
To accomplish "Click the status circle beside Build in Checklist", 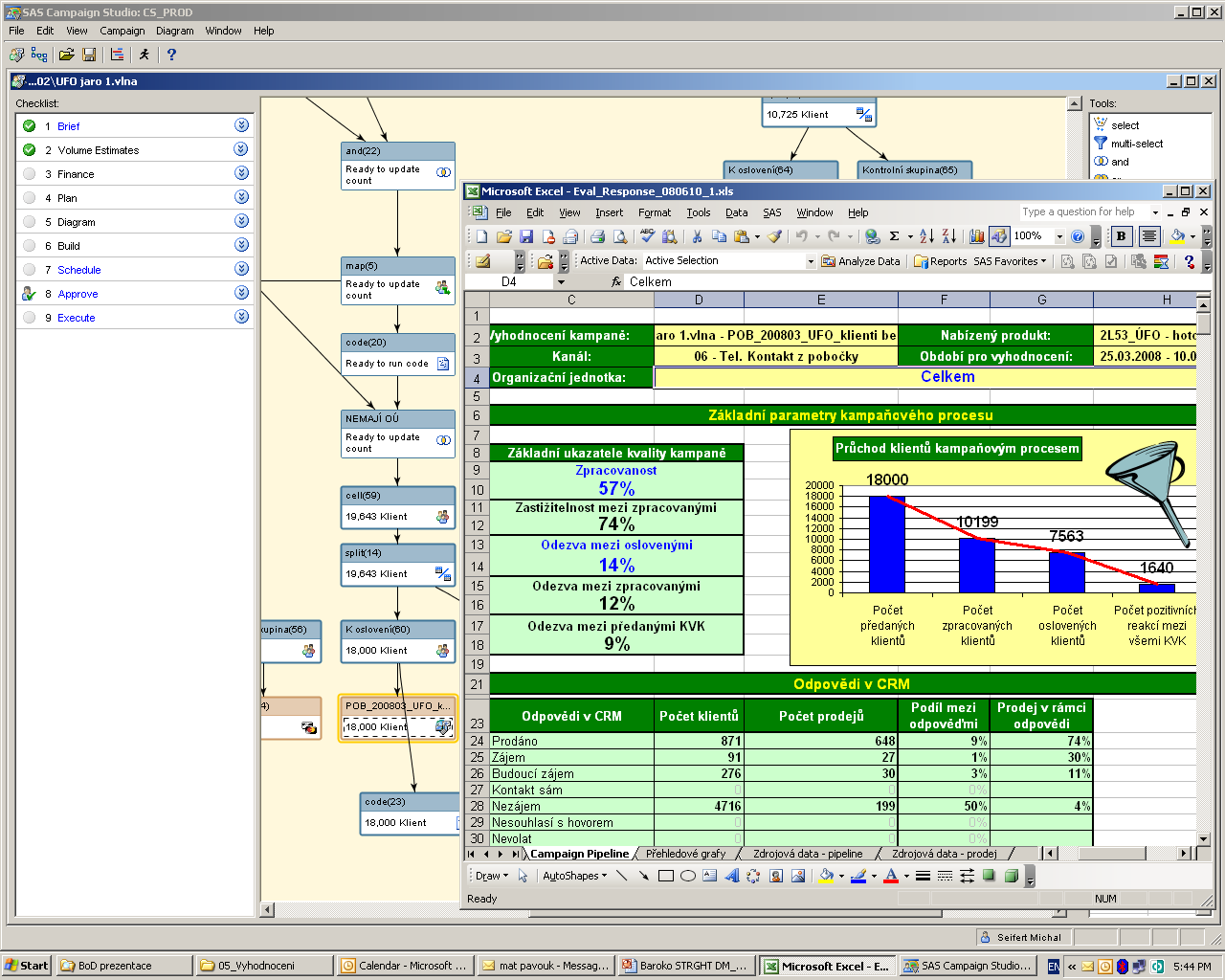I will [x=29, y=246].
